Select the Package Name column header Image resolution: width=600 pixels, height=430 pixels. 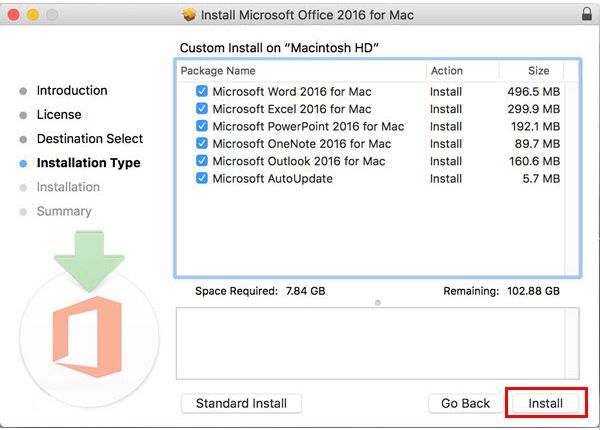click(x=302, y=71)
